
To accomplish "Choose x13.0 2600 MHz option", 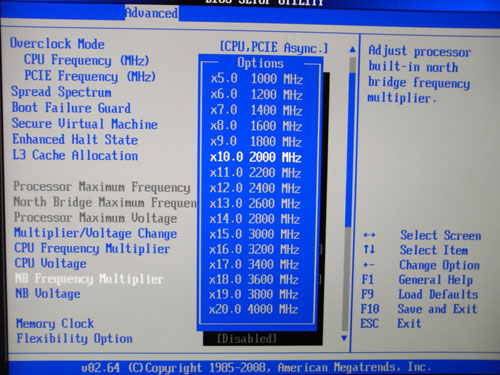I will coord(255,203).
